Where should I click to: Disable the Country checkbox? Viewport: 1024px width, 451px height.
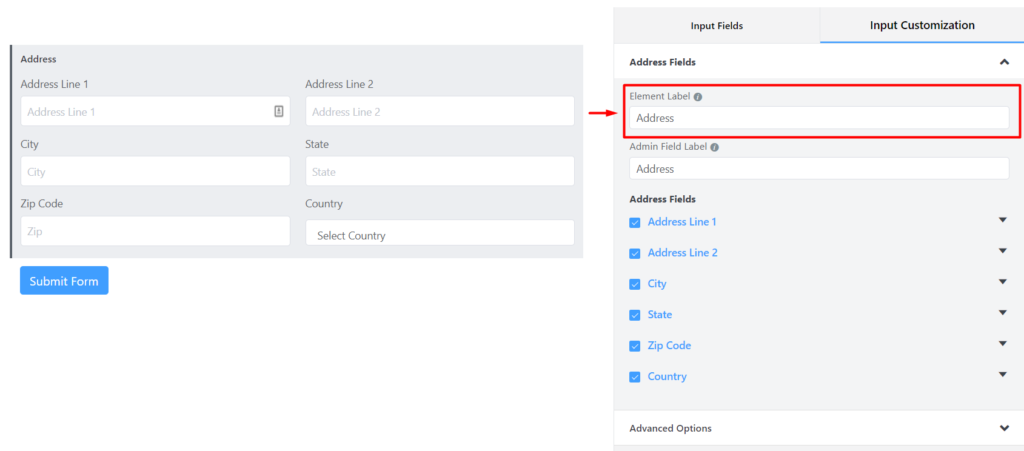point(634,377)
